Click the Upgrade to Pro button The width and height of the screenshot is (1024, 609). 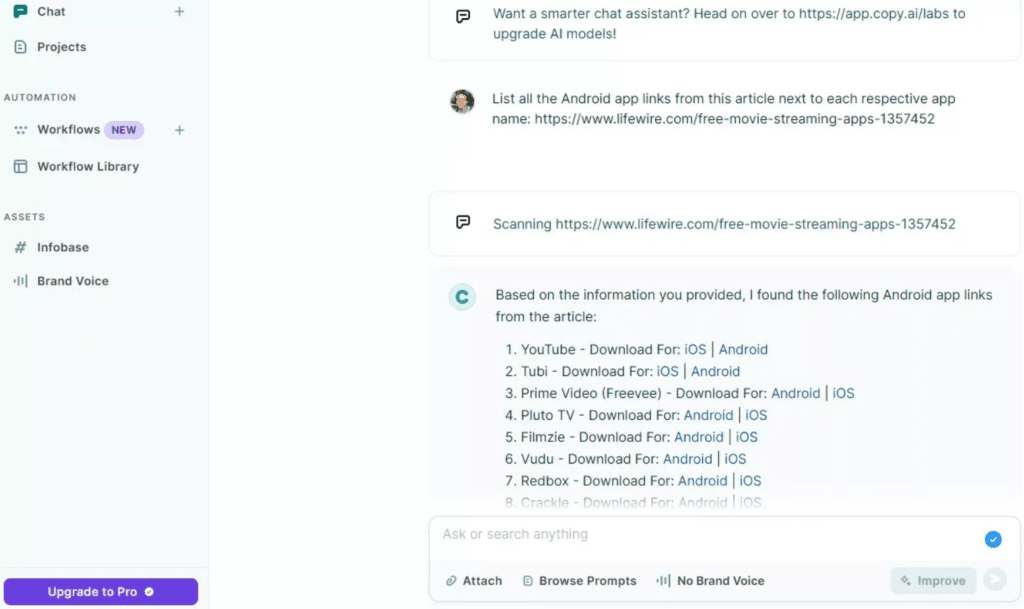[100, 591]
